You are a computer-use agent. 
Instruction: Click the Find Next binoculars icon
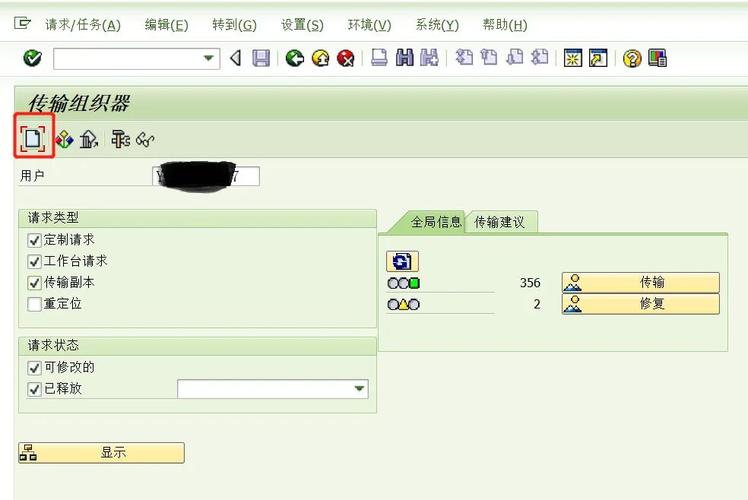coord(429,58)
